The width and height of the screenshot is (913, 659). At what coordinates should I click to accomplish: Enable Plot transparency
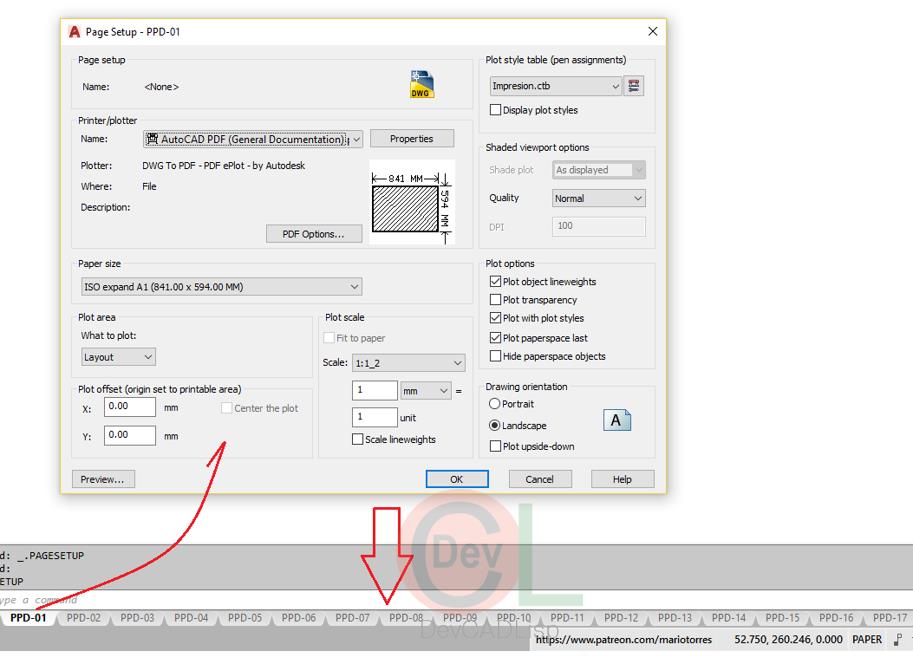pyautogui.click(x=494, y=300)
